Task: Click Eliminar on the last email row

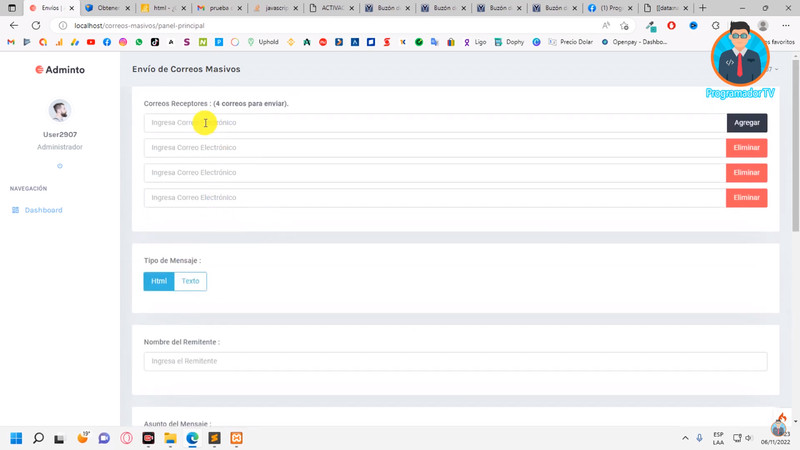Action: [x=746, y=198]
